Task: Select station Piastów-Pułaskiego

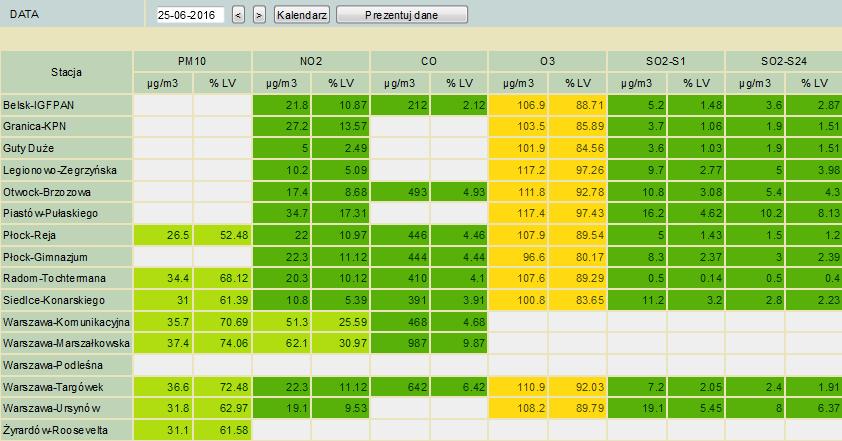Action: click(67, 213)
